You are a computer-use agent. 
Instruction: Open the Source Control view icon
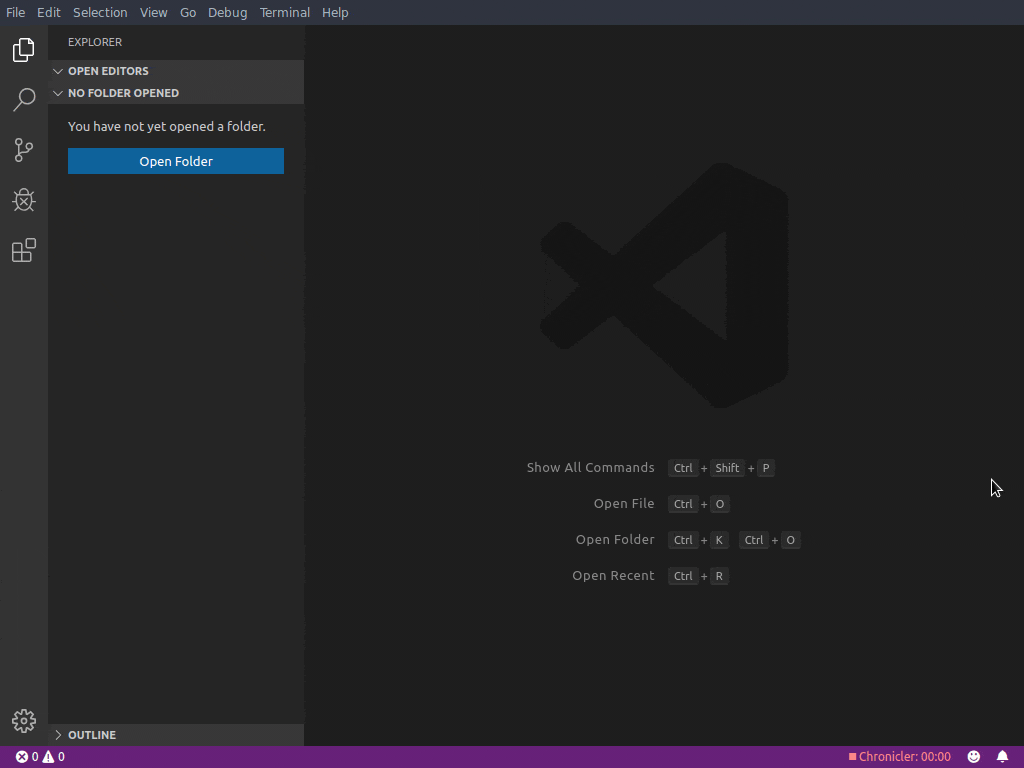(24, 150)
